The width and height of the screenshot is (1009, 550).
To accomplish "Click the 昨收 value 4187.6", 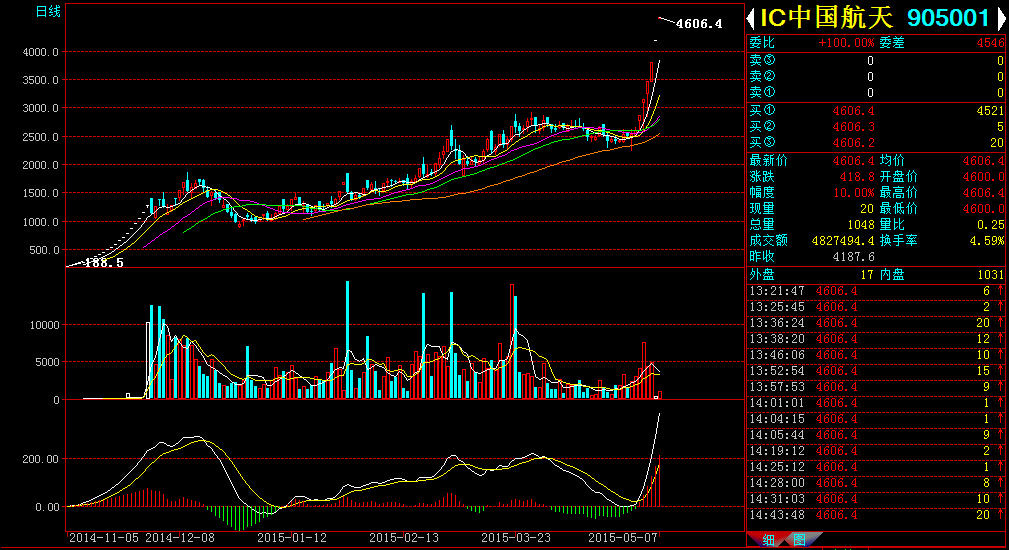I will coord(853,257).
